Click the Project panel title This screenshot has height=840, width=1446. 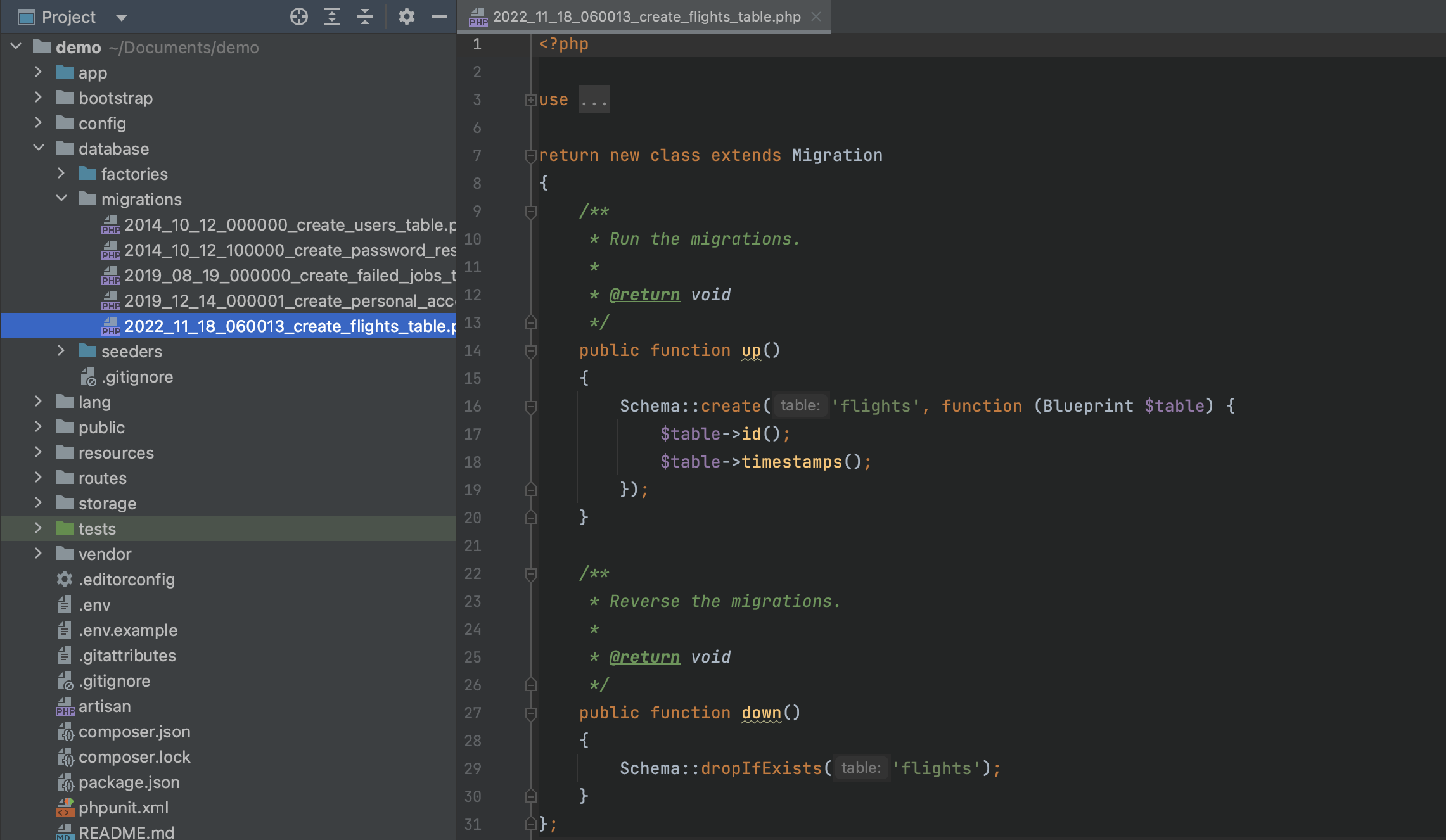click(68, 17)
